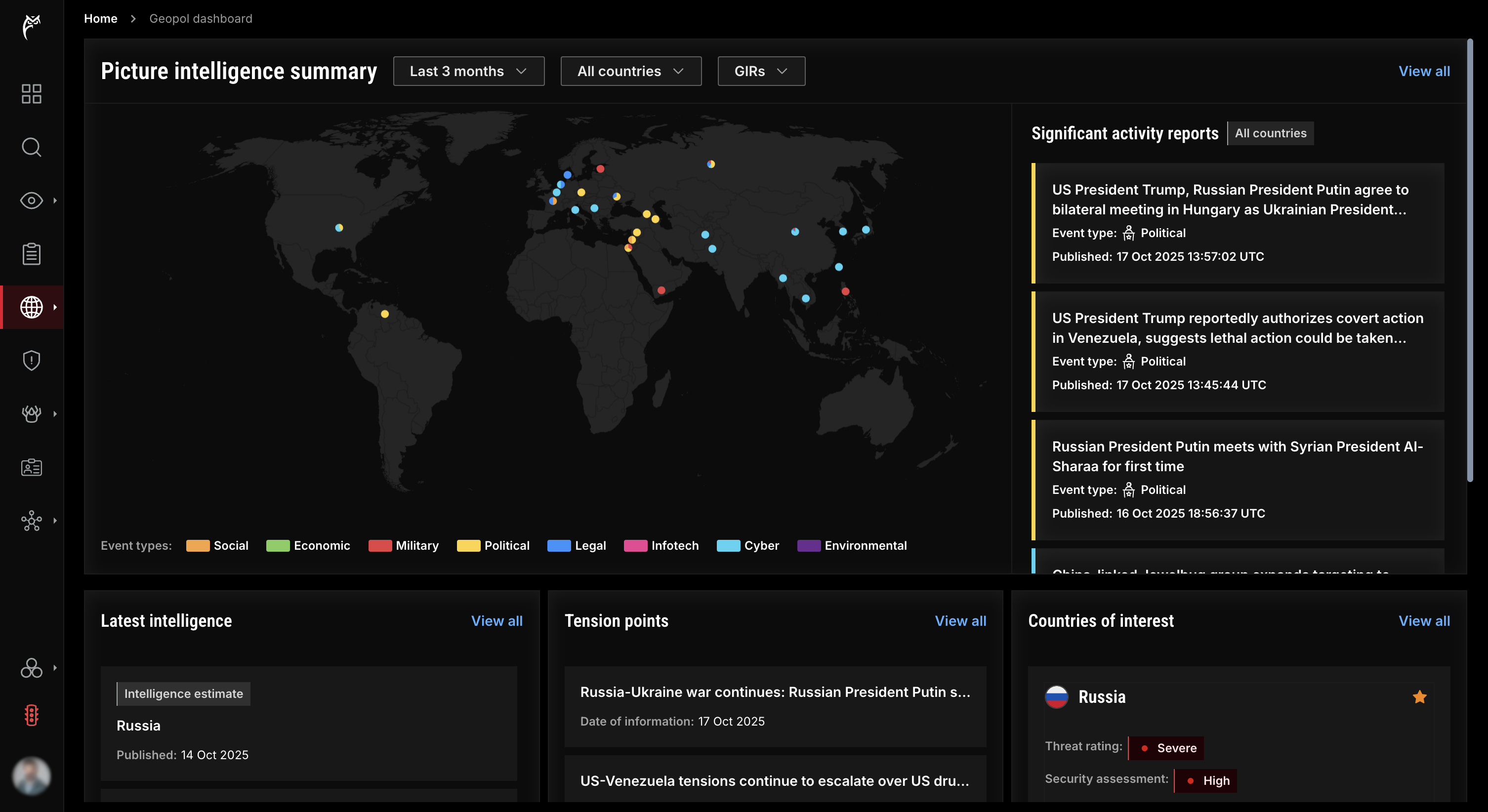Image resolution: width=1488 pixels, height=812 pixels.
Task: View all Latest intelligence
Action: [x=497, y=621]
